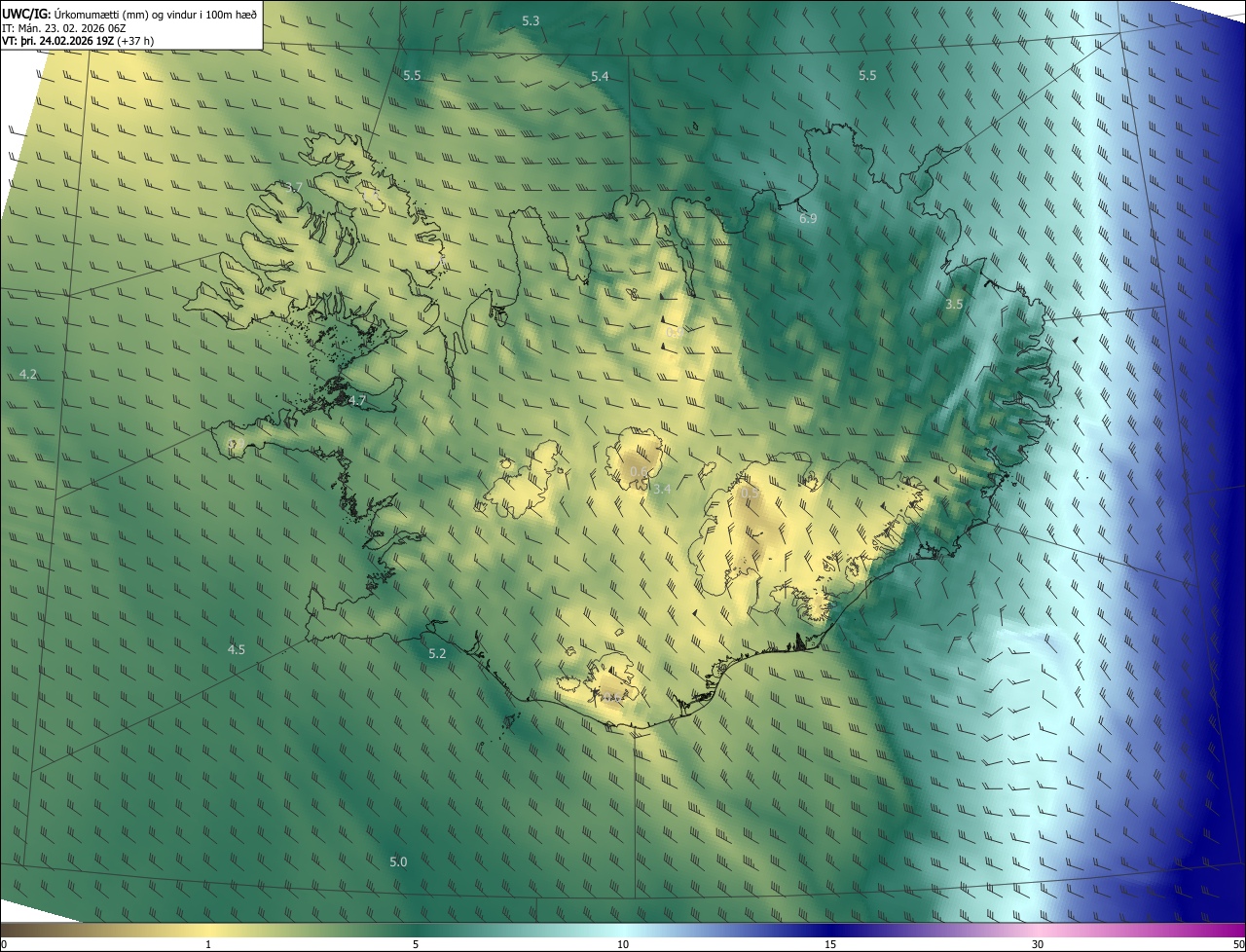Click the colorbar tick label 1
The height and width of the screenshot is (952, 1246).
[208, 944]
